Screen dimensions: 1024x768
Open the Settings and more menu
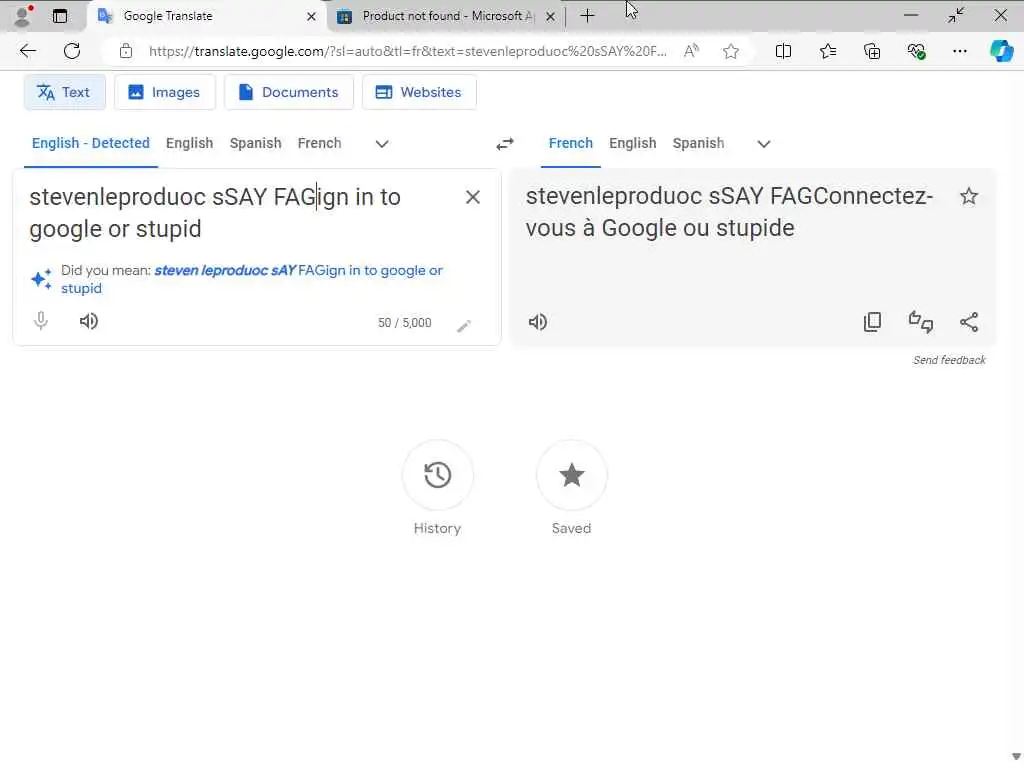(959, 51)
